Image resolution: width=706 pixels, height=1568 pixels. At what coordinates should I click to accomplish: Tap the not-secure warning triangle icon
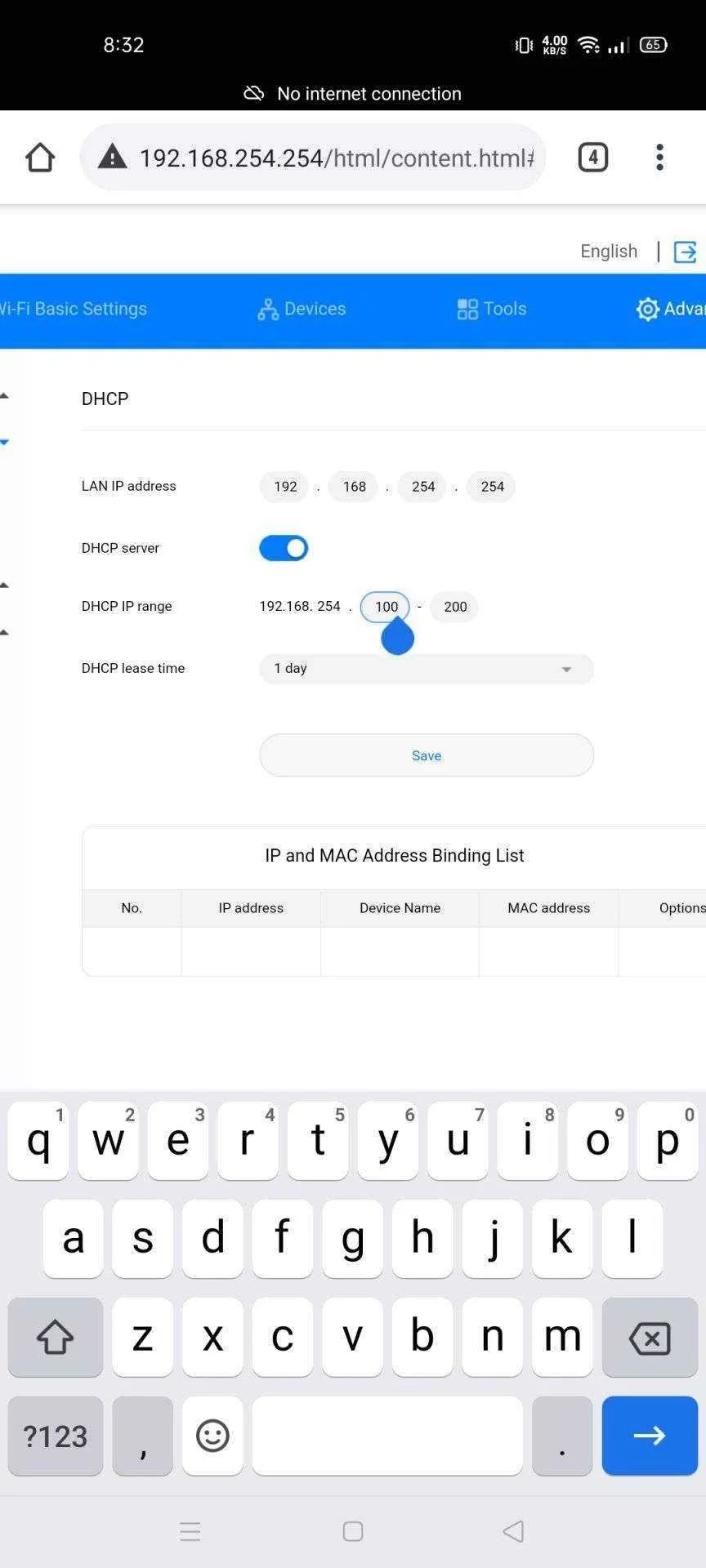pos(112,157)
